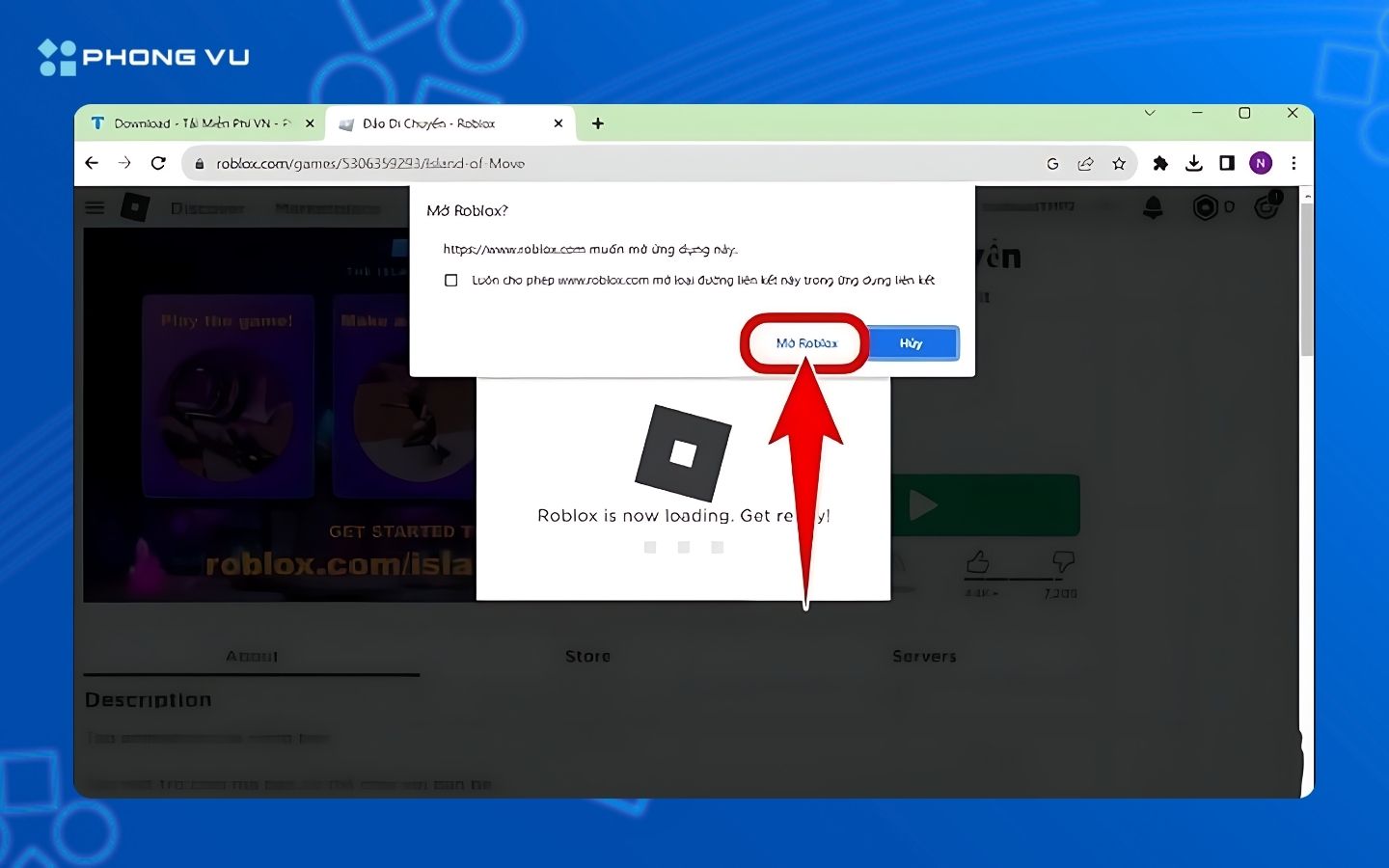Open the Extensions puzzle icon

coord(1160,163)
